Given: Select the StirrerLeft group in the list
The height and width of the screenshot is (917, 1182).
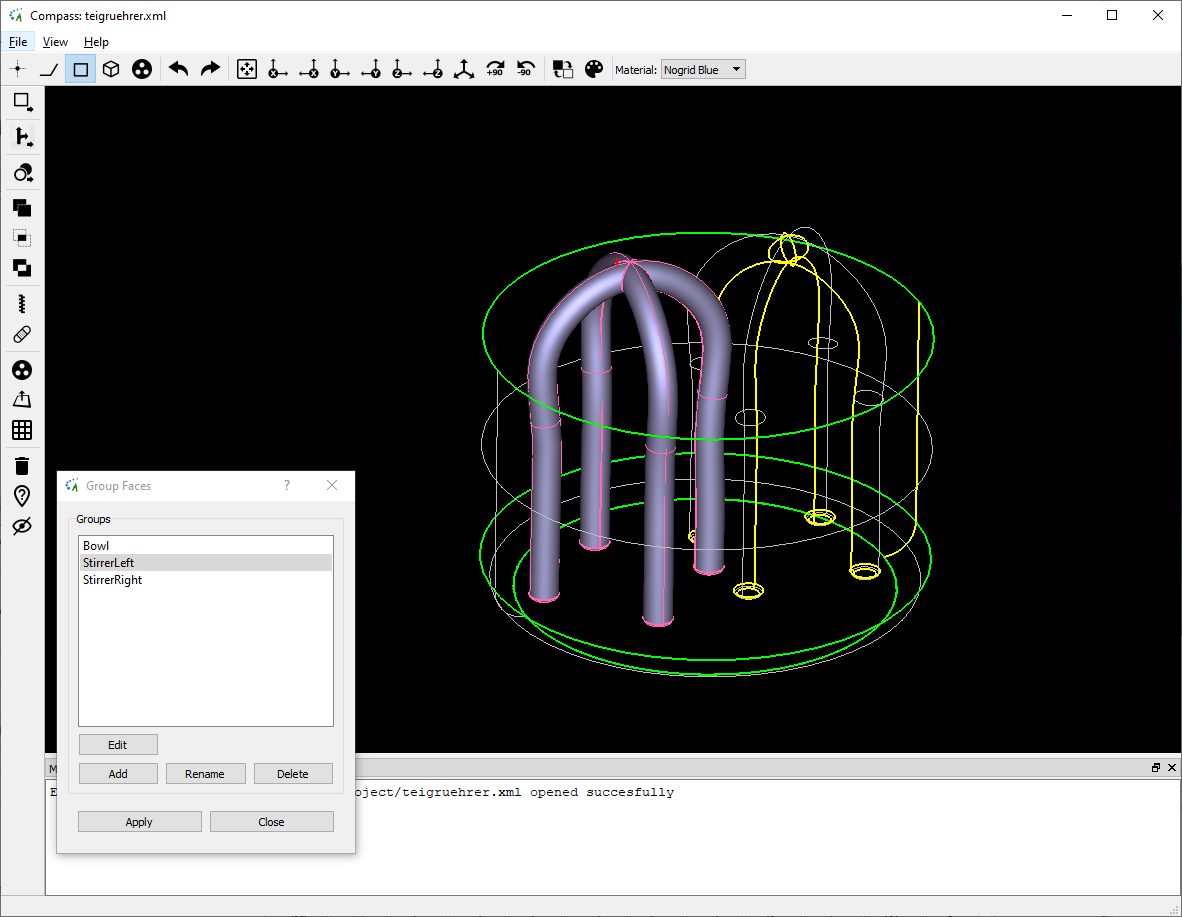Looking at the screenshot, I should [206, 563].
